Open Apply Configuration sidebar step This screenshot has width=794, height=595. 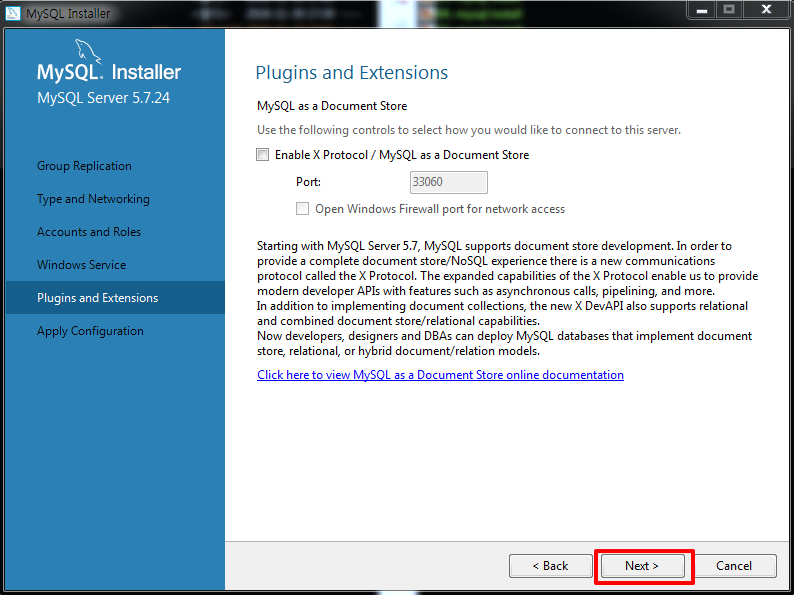[90, 331]
